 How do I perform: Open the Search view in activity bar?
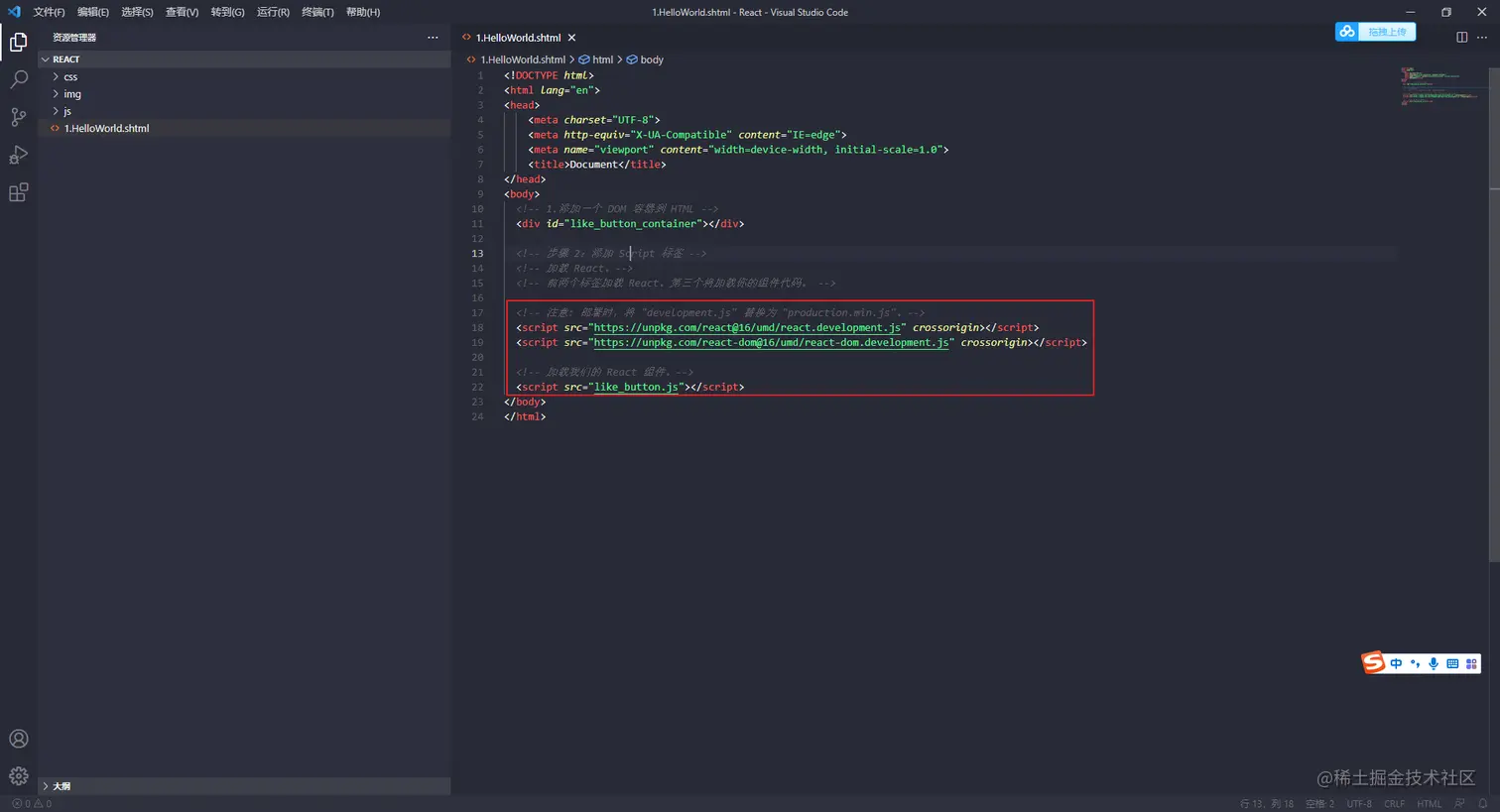18,79
